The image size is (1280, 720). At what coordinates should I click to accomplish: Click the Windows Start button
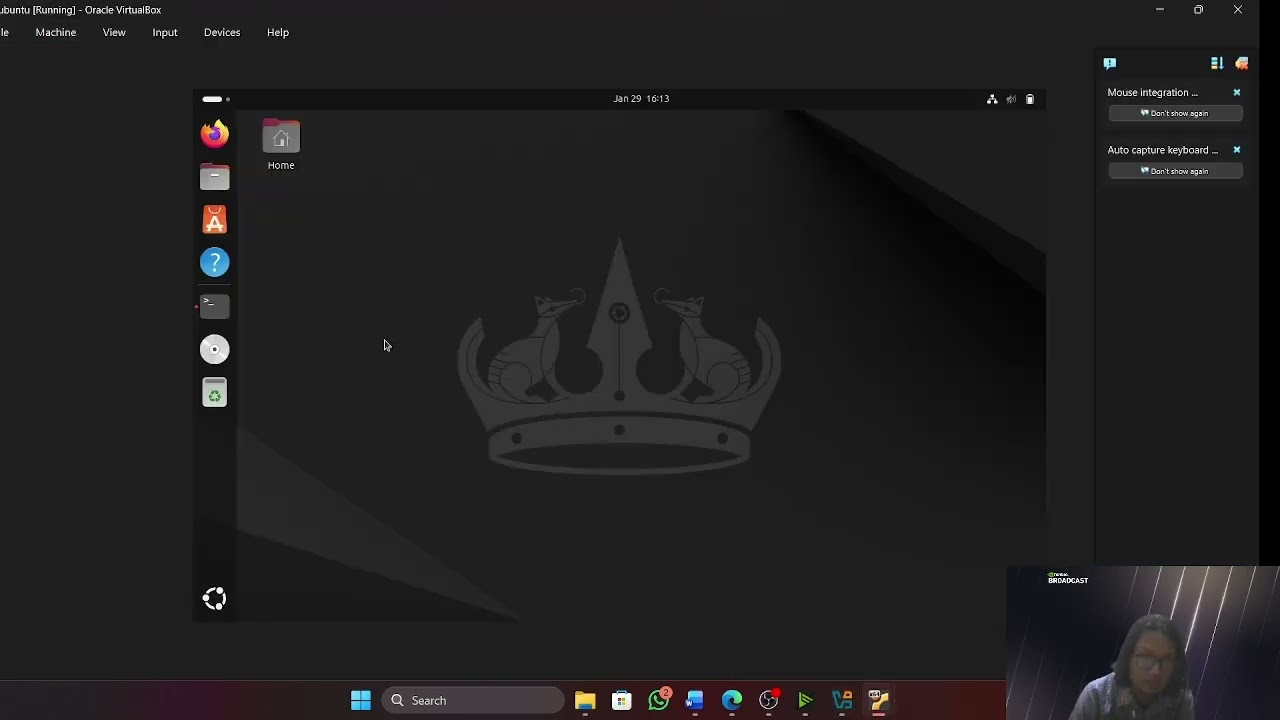pyautogui.click(x=361, y=701)
